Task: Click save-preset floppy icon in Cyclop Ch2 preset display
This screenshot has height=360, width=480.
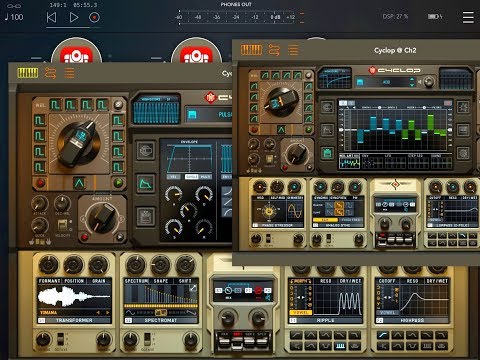Action: click(x=360, y=82)
